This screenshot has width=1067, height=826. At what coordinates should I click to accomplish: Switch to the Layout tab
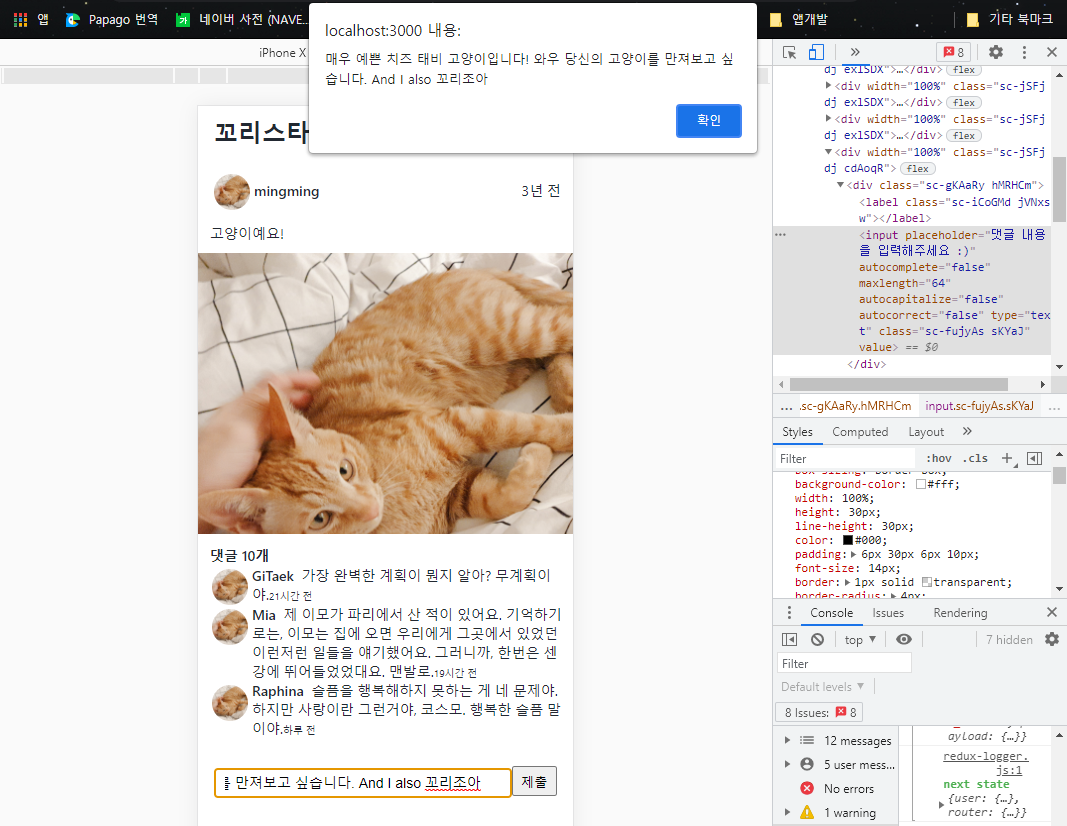(x=925, y=432)
